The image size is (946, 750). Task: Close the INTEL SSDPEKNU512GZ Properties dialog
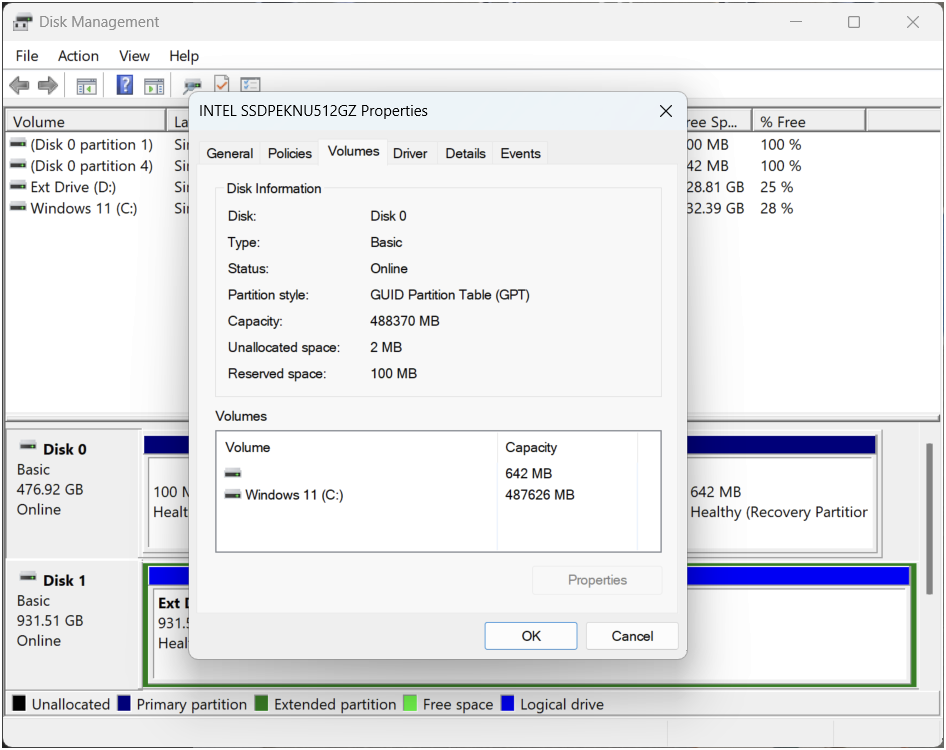pyautogui.click(x=665, y=111)
